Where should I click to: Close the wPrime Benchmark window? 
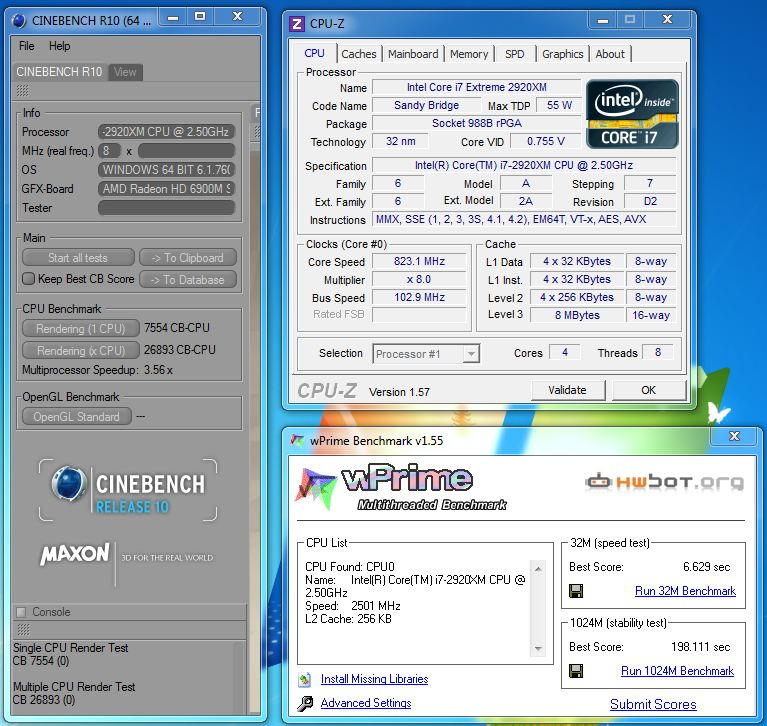tap(734, 436)
